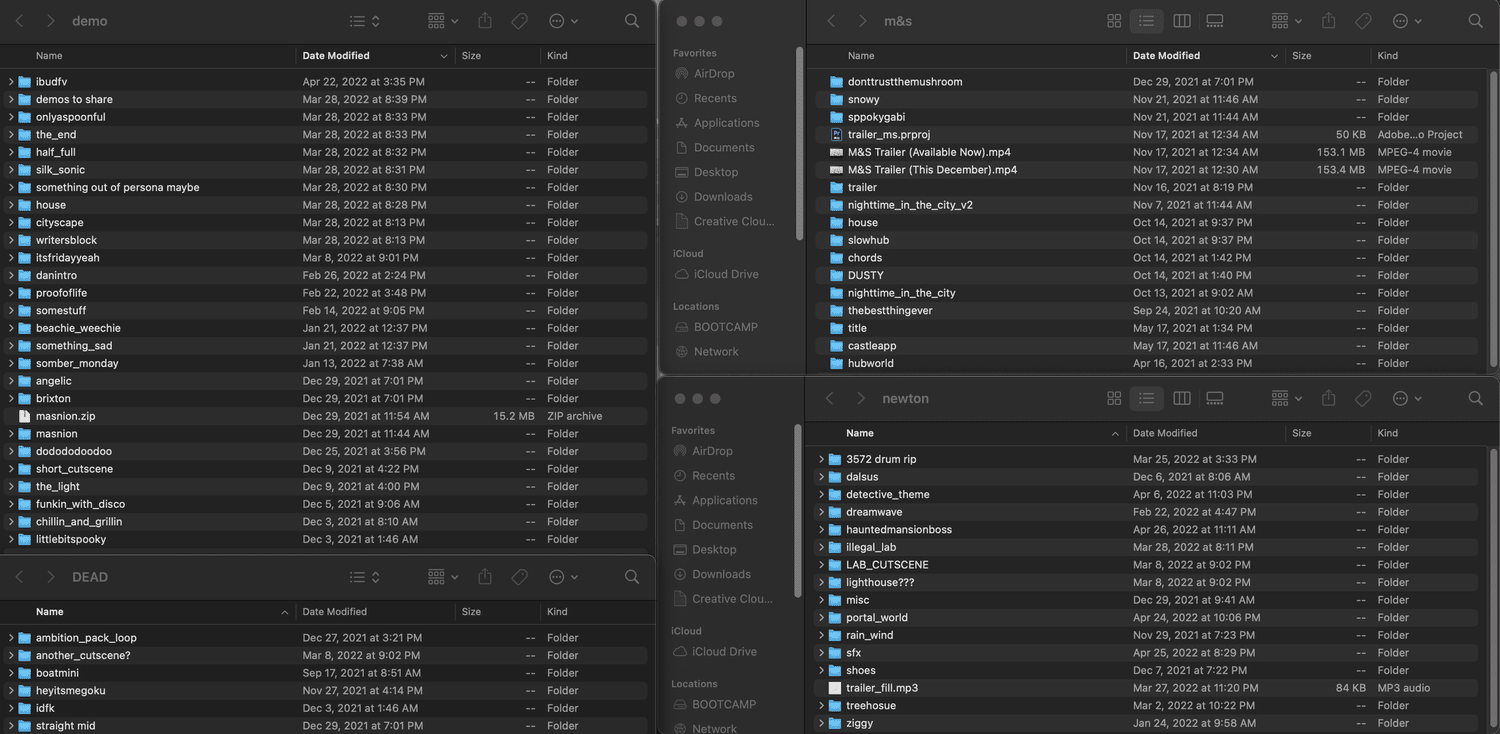Select the trailer_ms.prproj file
This screenshot has width=1500, height=734.
[888, 135]
